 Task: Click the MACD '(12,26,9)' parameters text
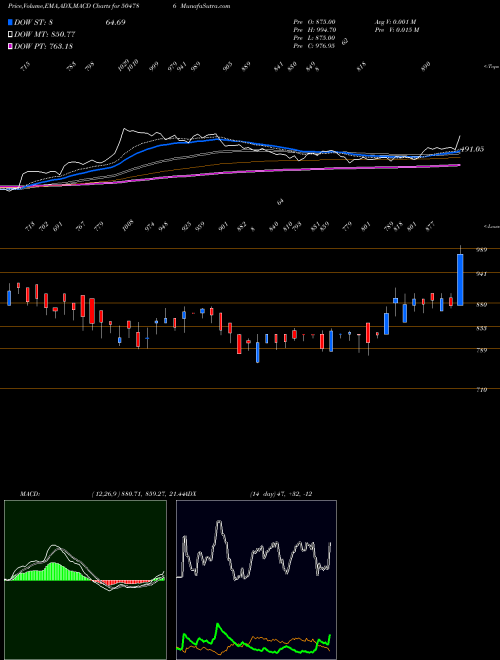pyautogui.click(x=105, y=494)
